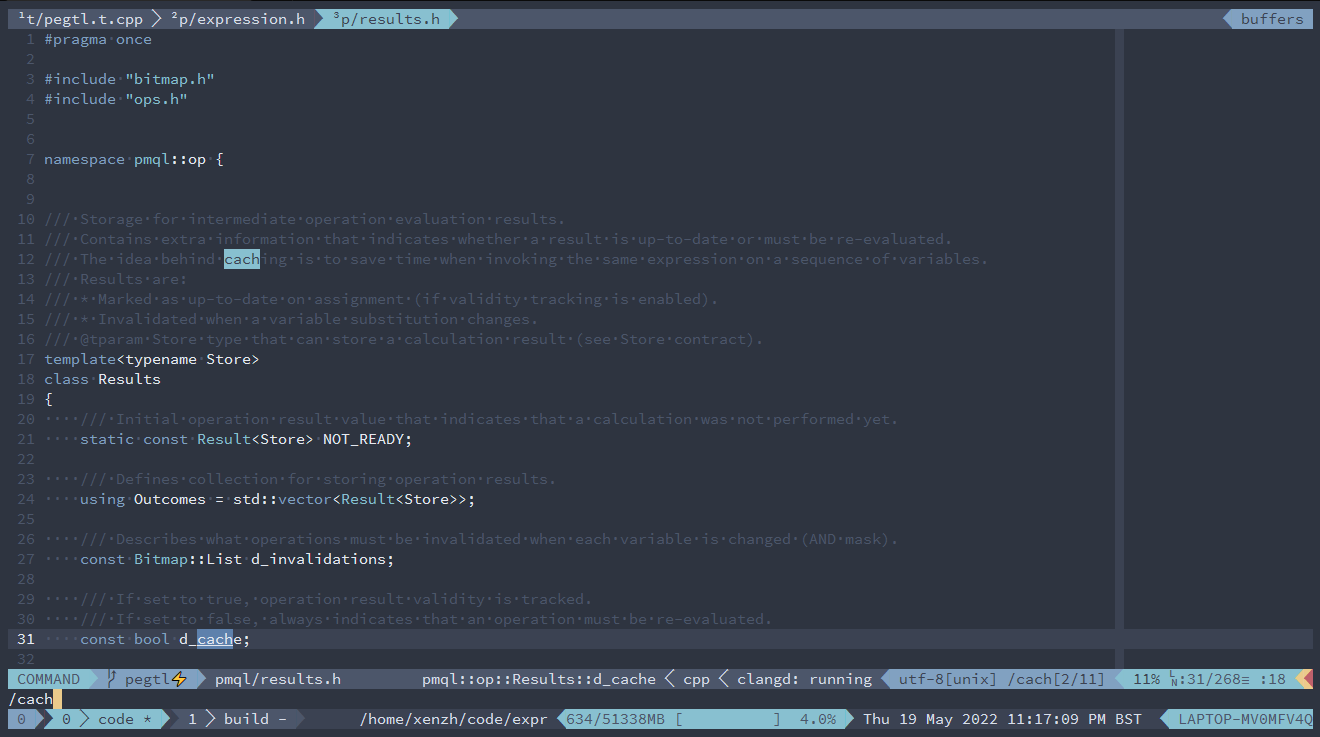Click tmux session number 0 badge
Image resolution: width=1320 pixels, height=737 pixels.
tap(22, 719)
